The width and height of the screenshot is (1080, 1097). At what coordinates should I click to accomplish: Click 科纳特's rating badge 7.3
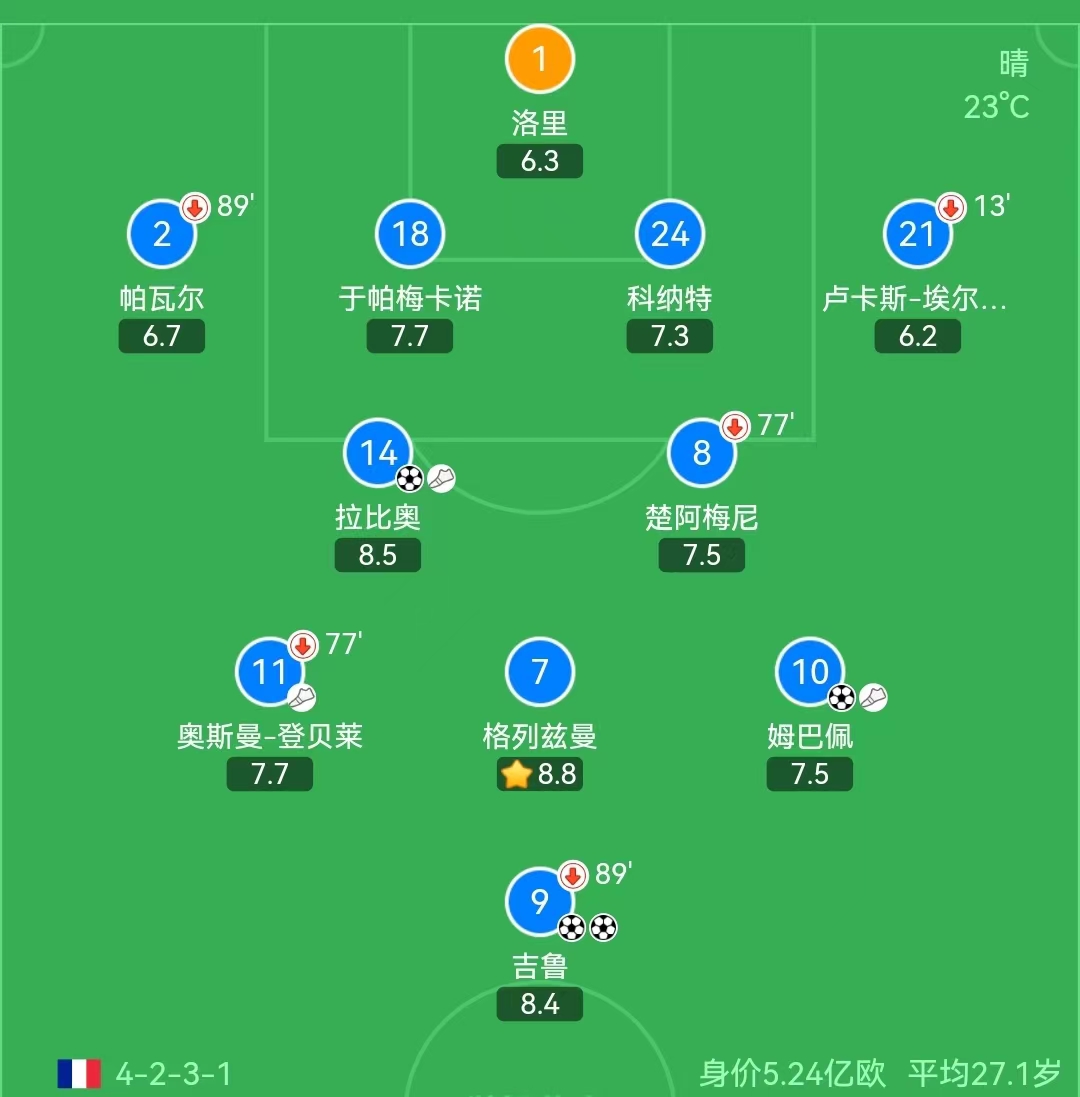(669, 336)
